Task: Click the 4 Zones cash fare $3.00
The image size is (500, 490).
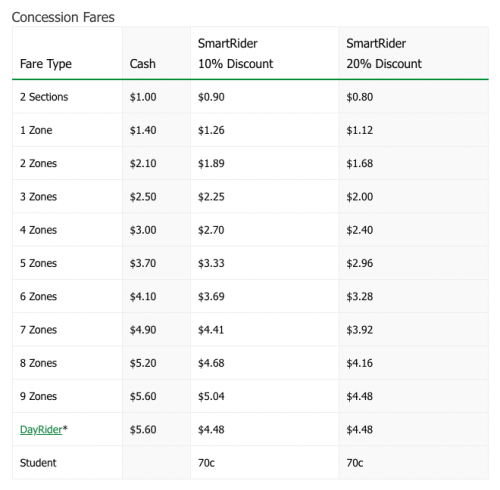Action: pos(143,230)
